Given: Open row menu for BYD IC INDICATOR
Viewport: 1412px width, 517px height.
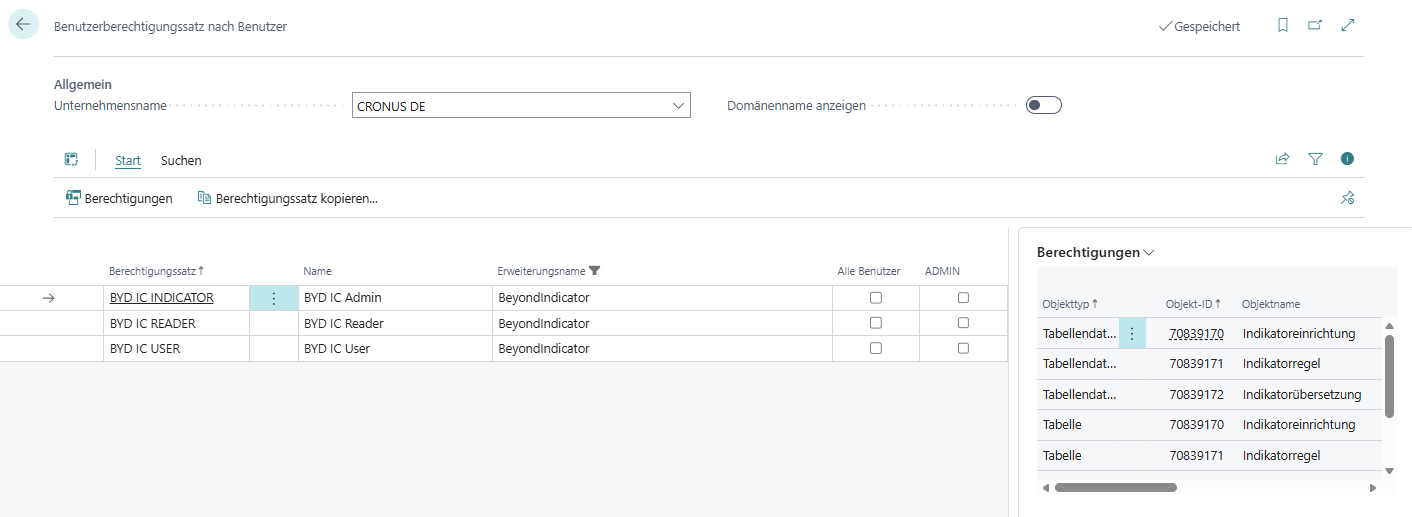Looking at the screenshot, I should click(x=274, y=298).
